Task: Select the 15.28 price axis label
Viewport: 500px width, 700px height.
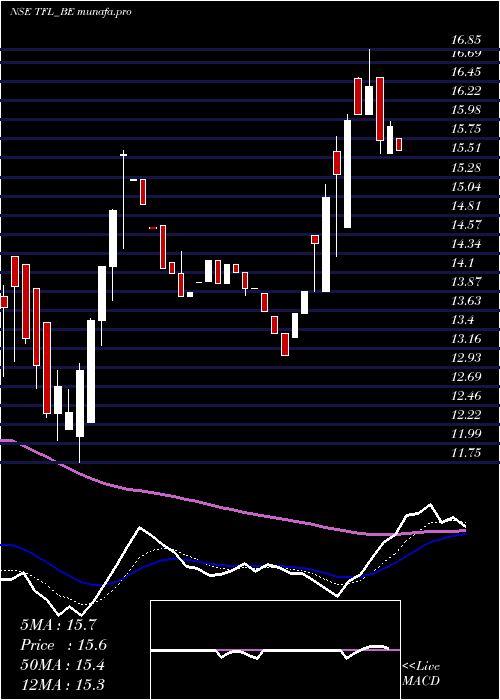Action: pyautogui.click(x=466, y=167)
